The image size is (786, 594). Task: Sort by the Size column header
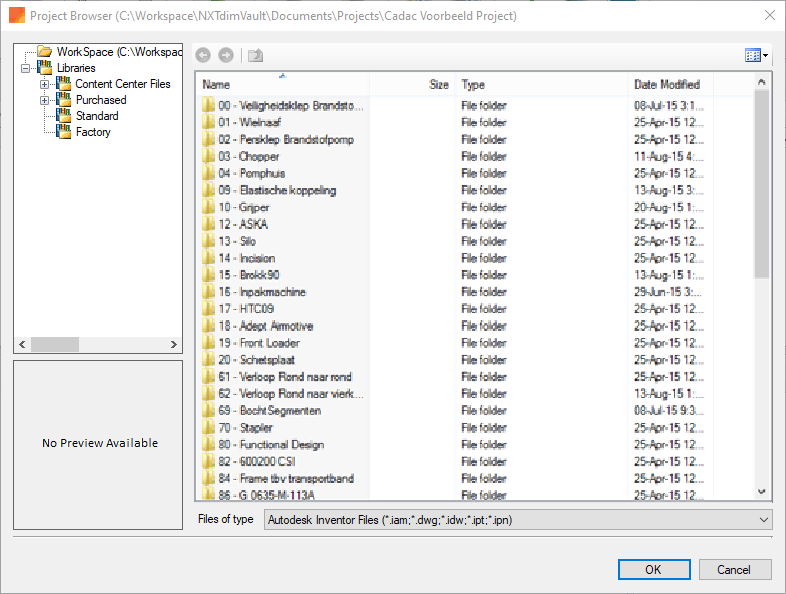(x=413, y=84)
